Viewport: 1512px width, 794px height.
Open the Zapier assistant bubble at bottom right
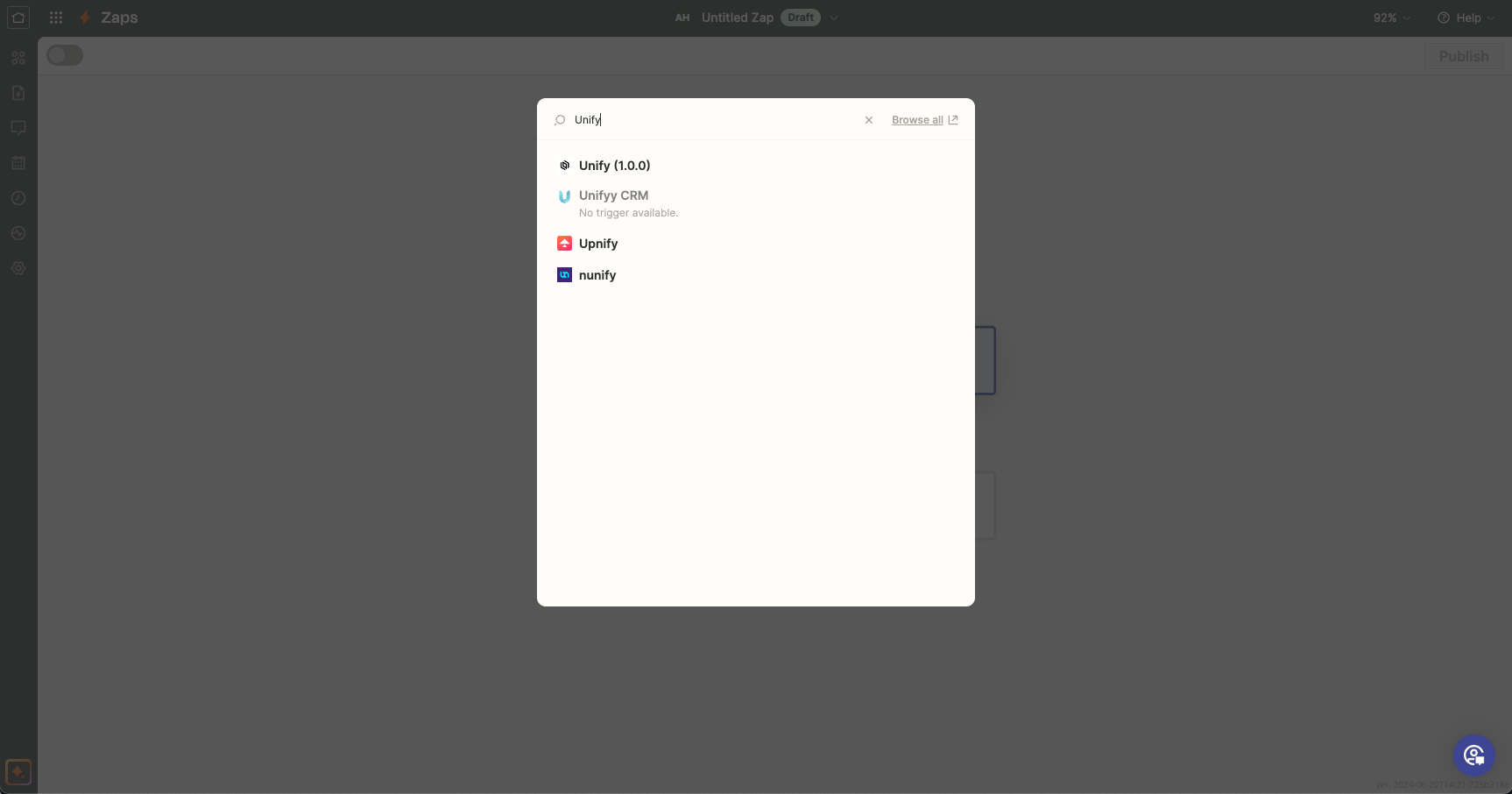click(x=1474, y=755)
